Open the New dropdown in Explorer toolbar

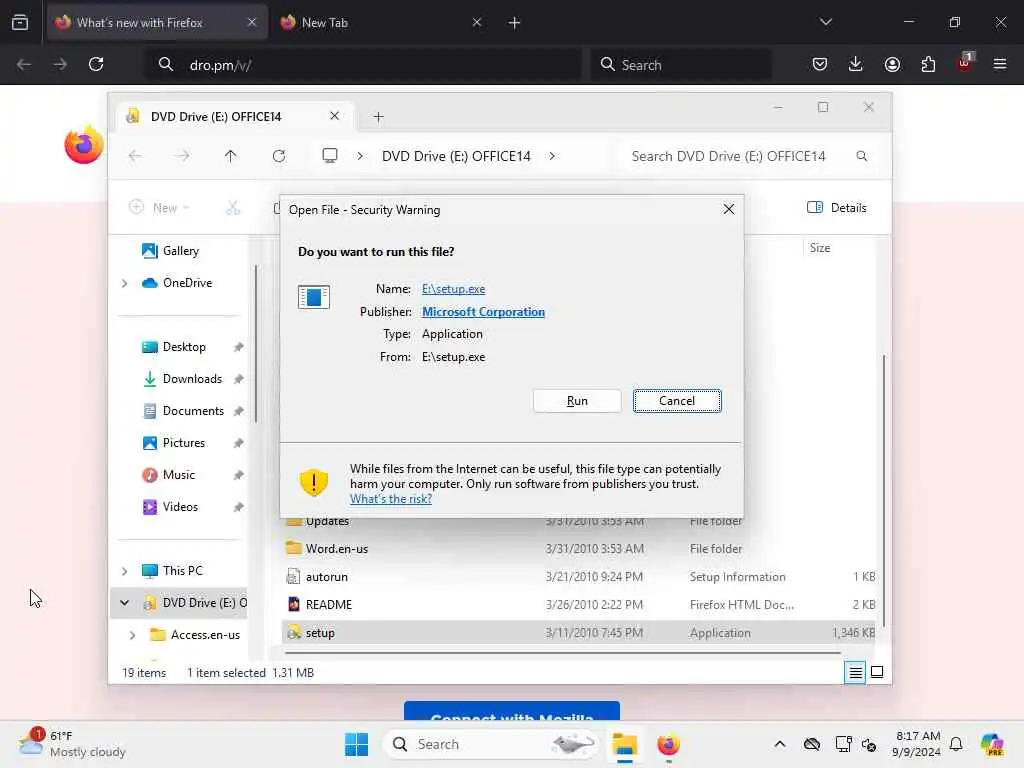click(159, 208)
